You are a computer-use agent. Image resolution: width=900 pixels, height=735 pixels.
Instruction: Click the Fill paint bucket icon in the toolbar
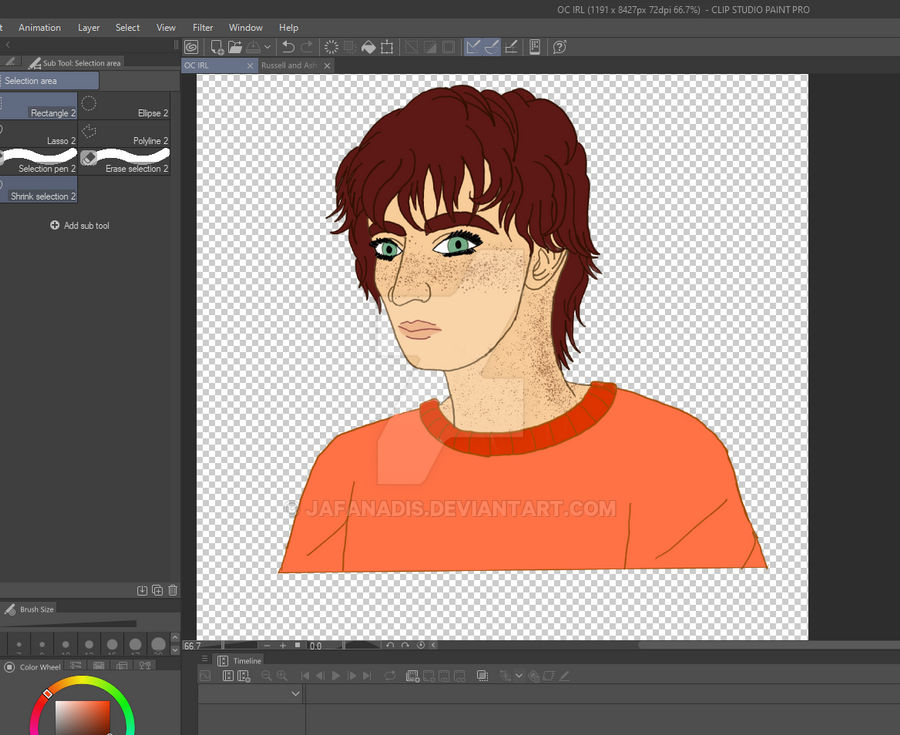click(x=368, y=47)
